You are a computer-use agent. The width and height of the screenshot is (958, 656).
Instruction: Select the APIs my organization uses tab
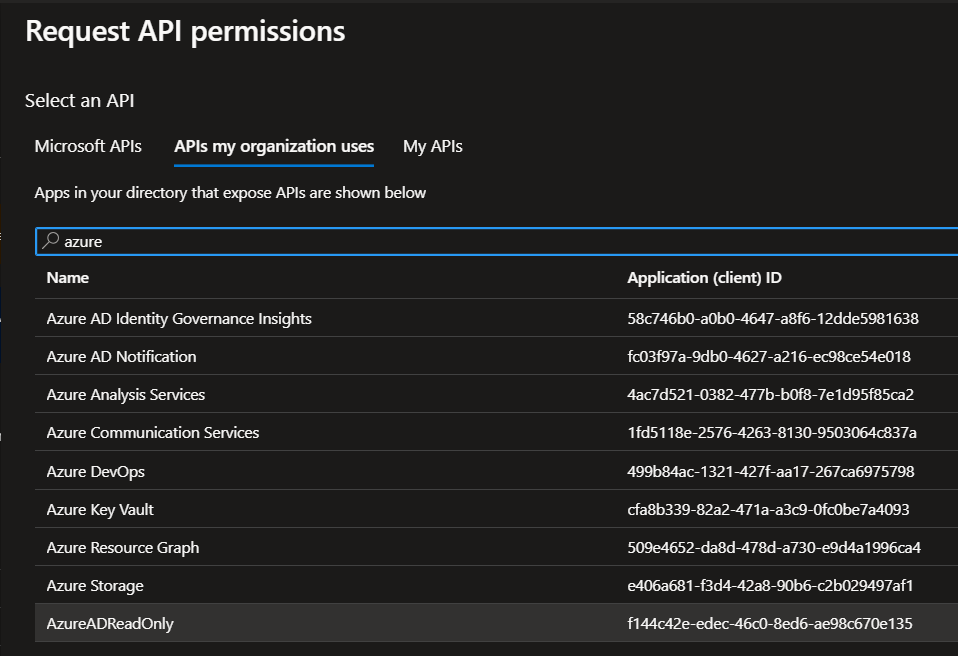(x=274, y=147)
